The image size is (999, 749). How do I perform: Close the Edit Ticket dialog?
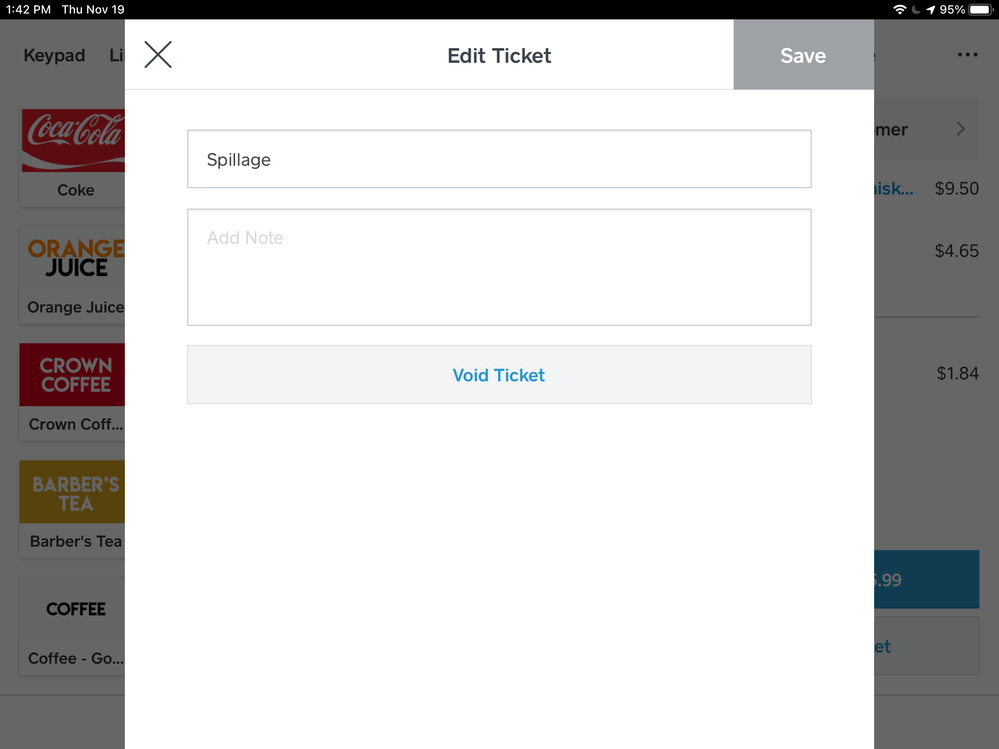157,55
